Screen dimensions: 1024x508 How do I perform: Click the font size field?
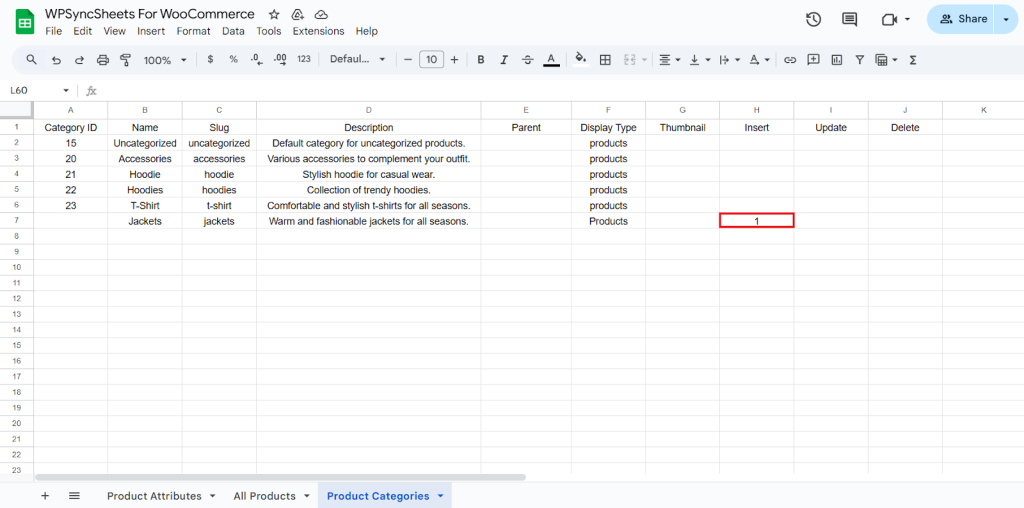click(x=431, y=59)
